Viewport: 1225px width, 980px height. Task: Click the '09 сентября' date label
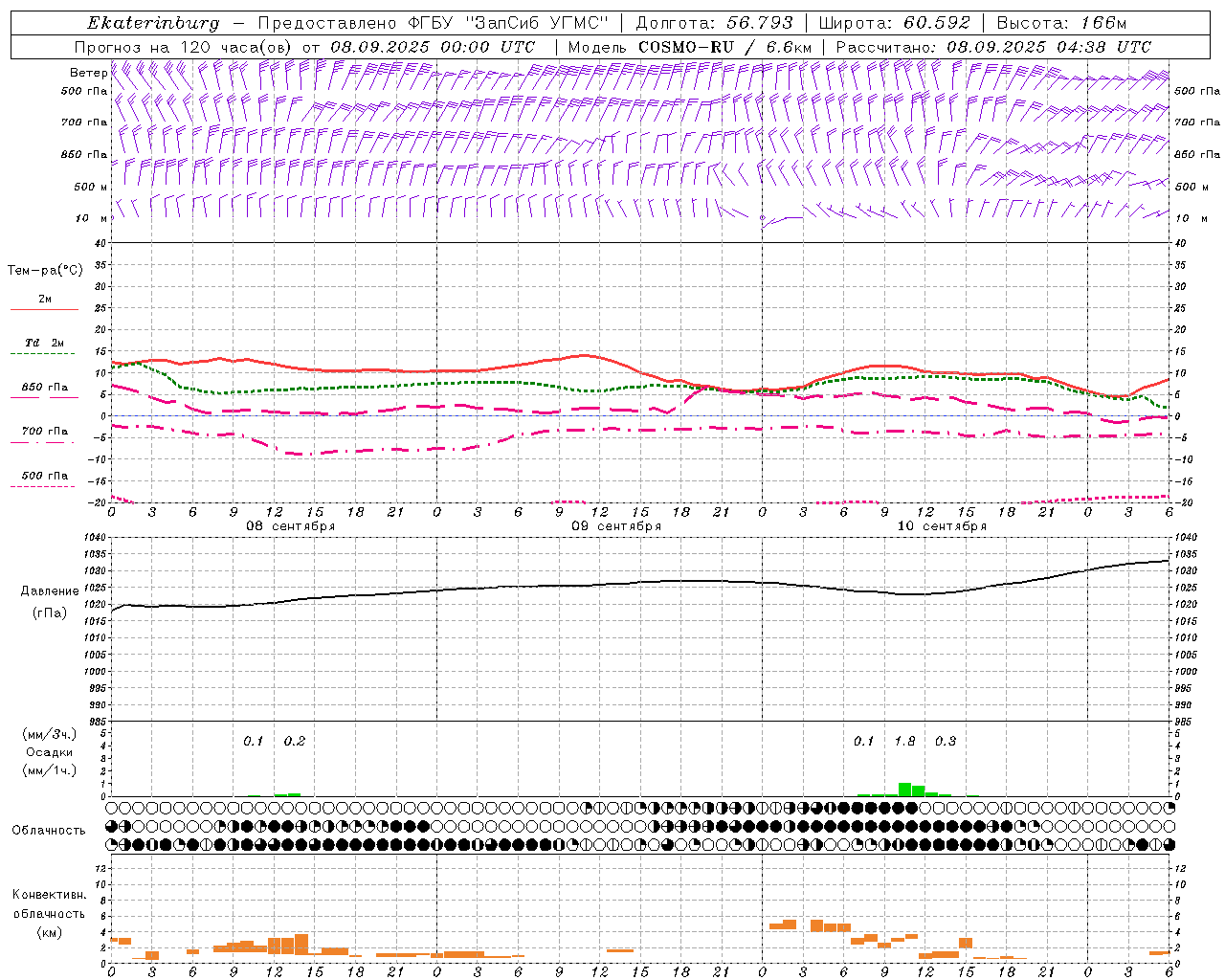(616, 526)
